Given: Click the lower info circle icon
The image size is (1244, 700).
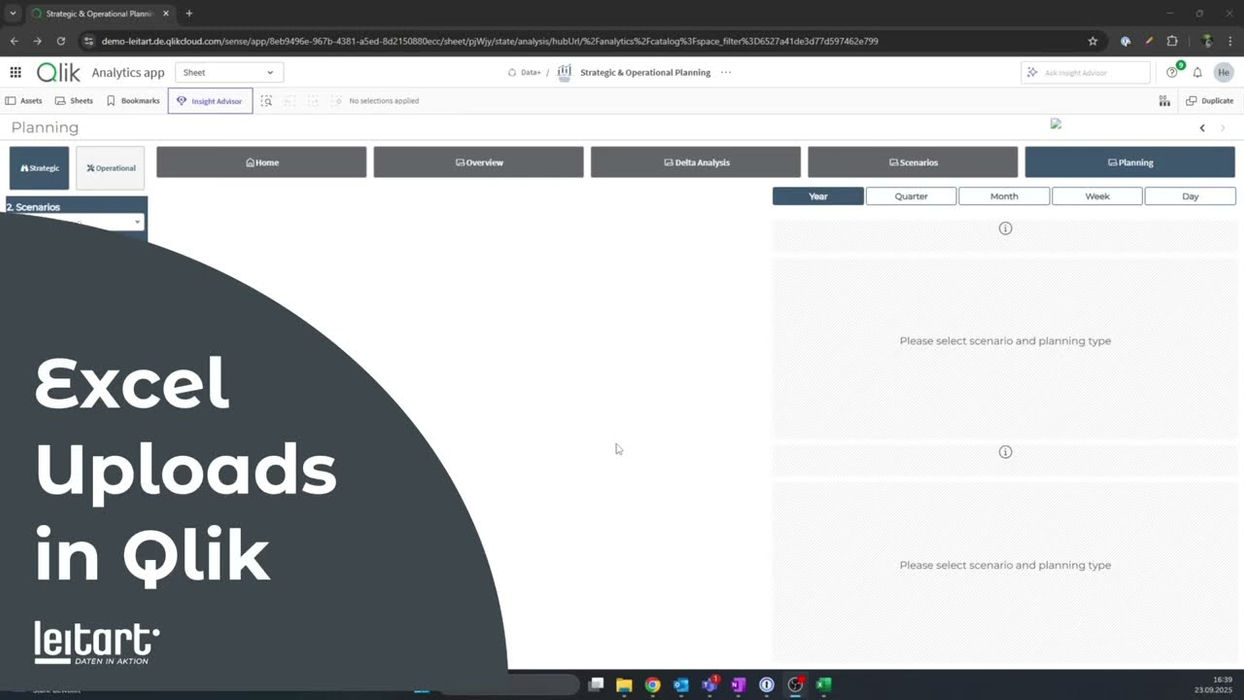Looking at the screenshot, I should click(1005, 452).
